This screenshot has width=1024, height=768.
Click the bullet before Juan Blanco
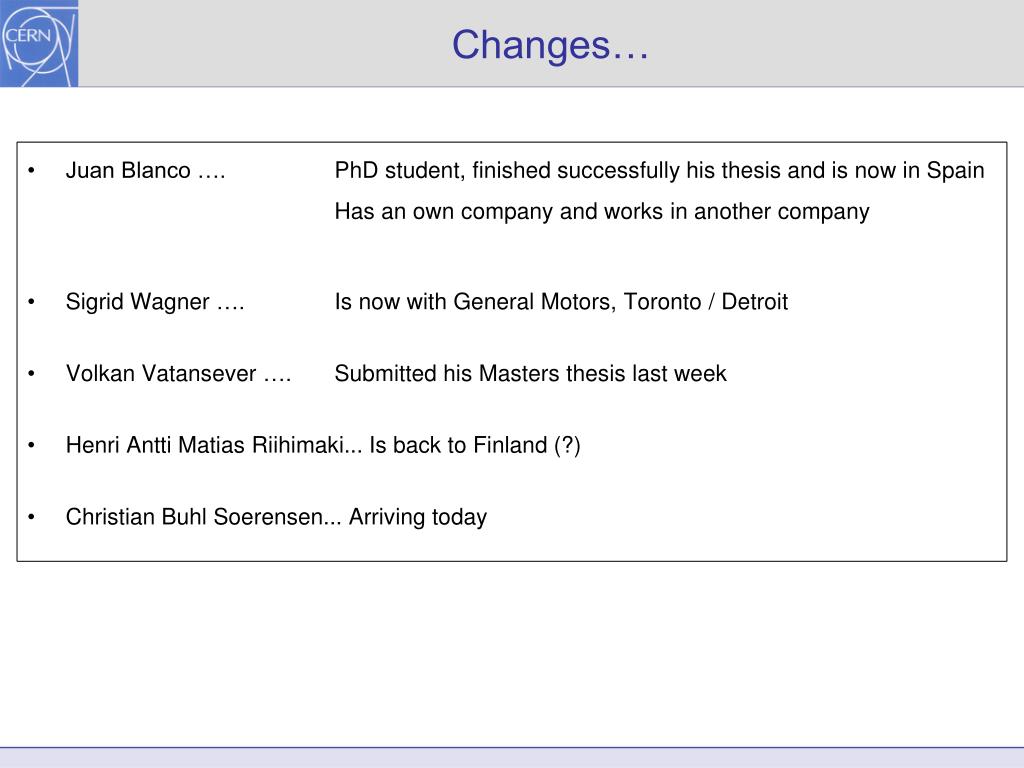[x=31, y=171]
